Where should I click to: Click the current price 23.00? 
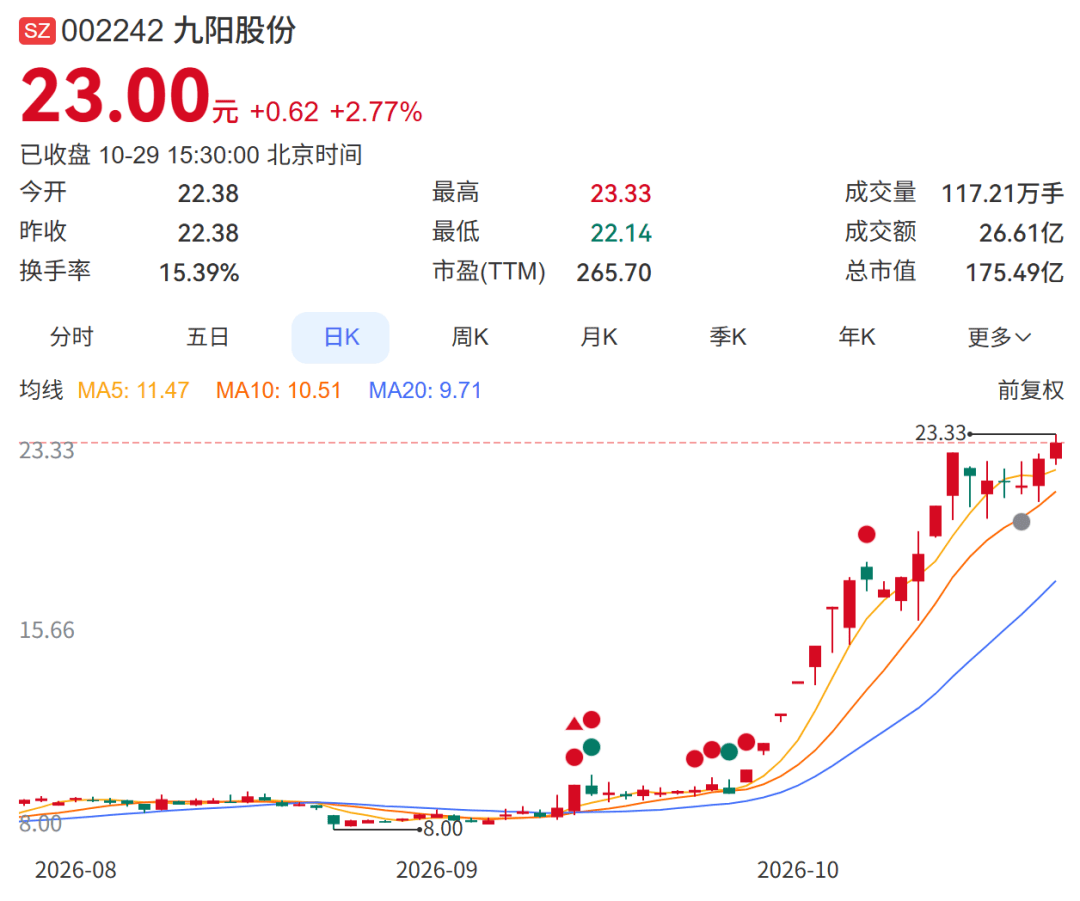(x=115, y=96)
